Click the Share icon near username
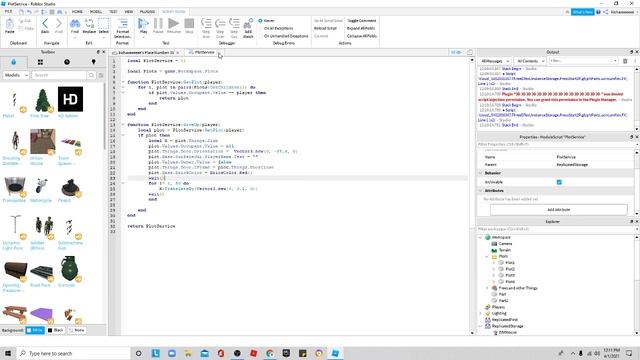The width and height of the screenshot is (640, 360). pos(606,12)
